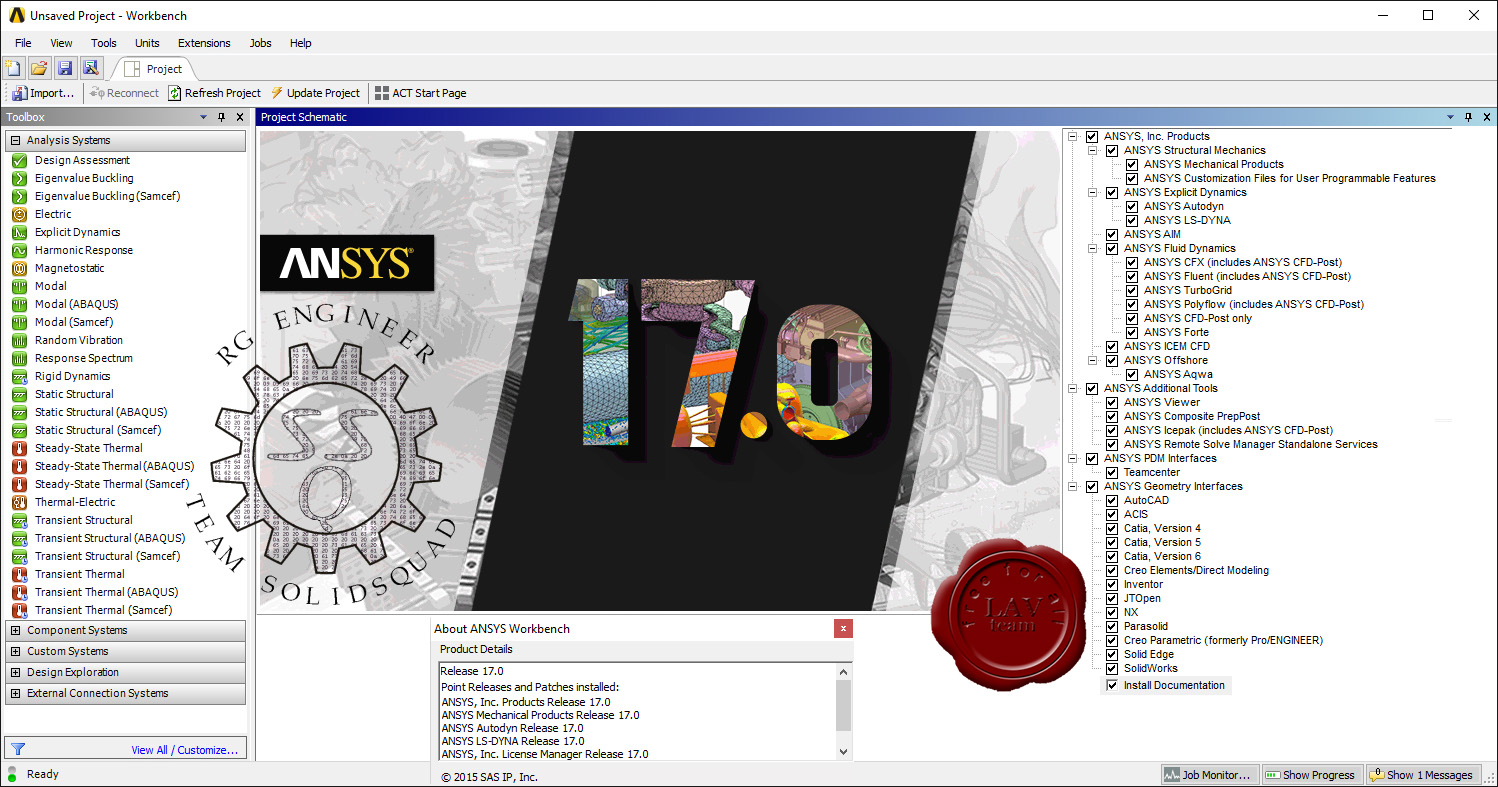This screenshot has height=787, width=1498.
Task: Select the Response Spectrum icon
Action: coord(19,358)
